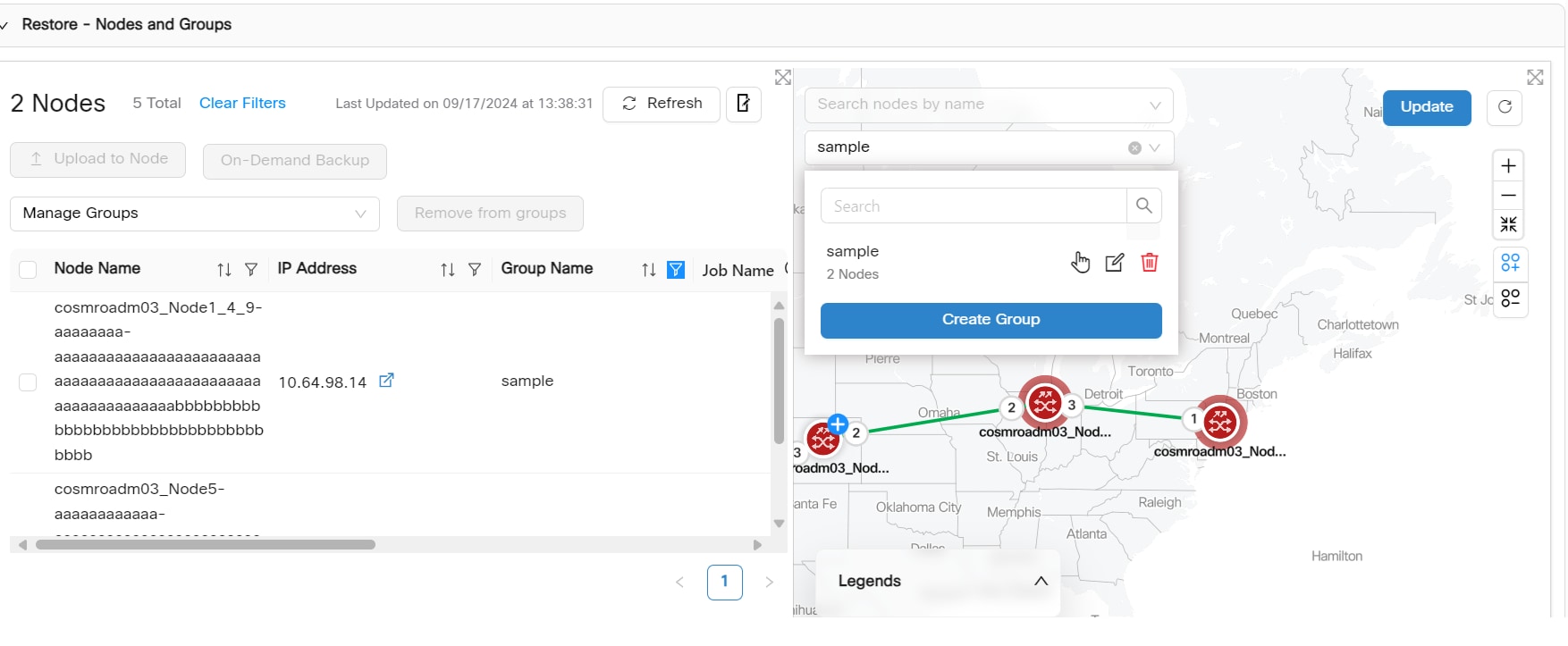Screen dimensions: 1568x646
Task: Click Clear Filters link
Action: [242, 104]
